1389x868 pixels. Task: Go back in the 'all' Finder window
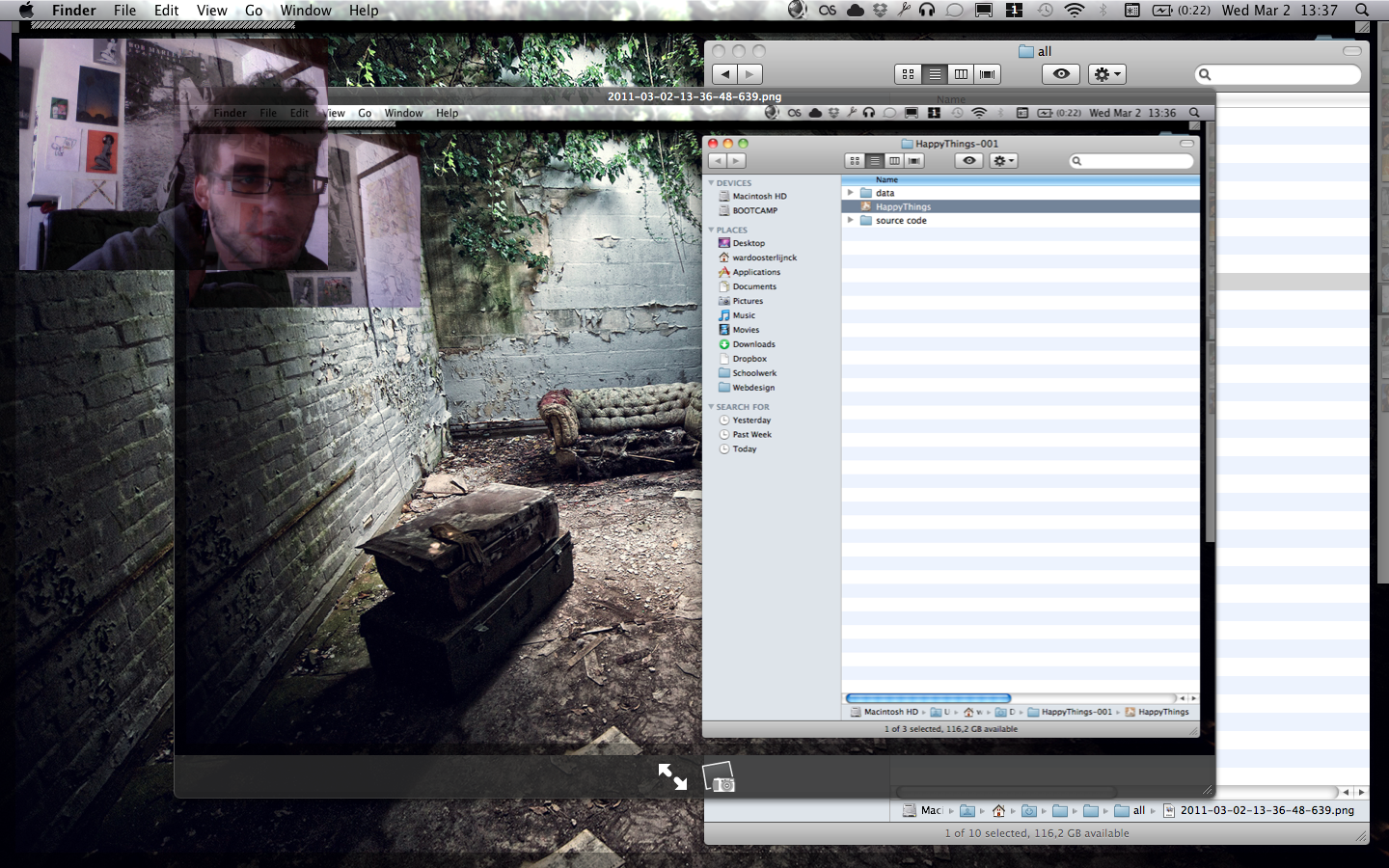pyautogui.click(x=725, y=74)
